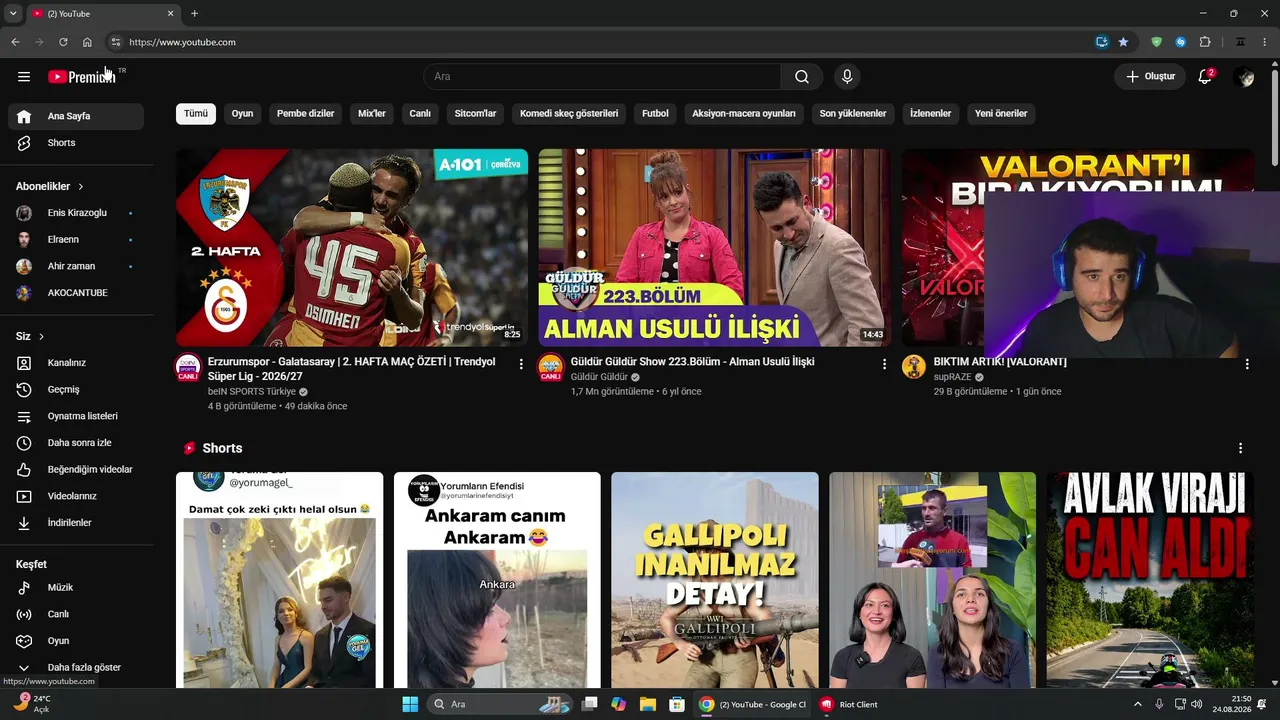Screen dimensions: 1280x720
Task: Go back with the browser back arrow
Action: coord(15,42)
